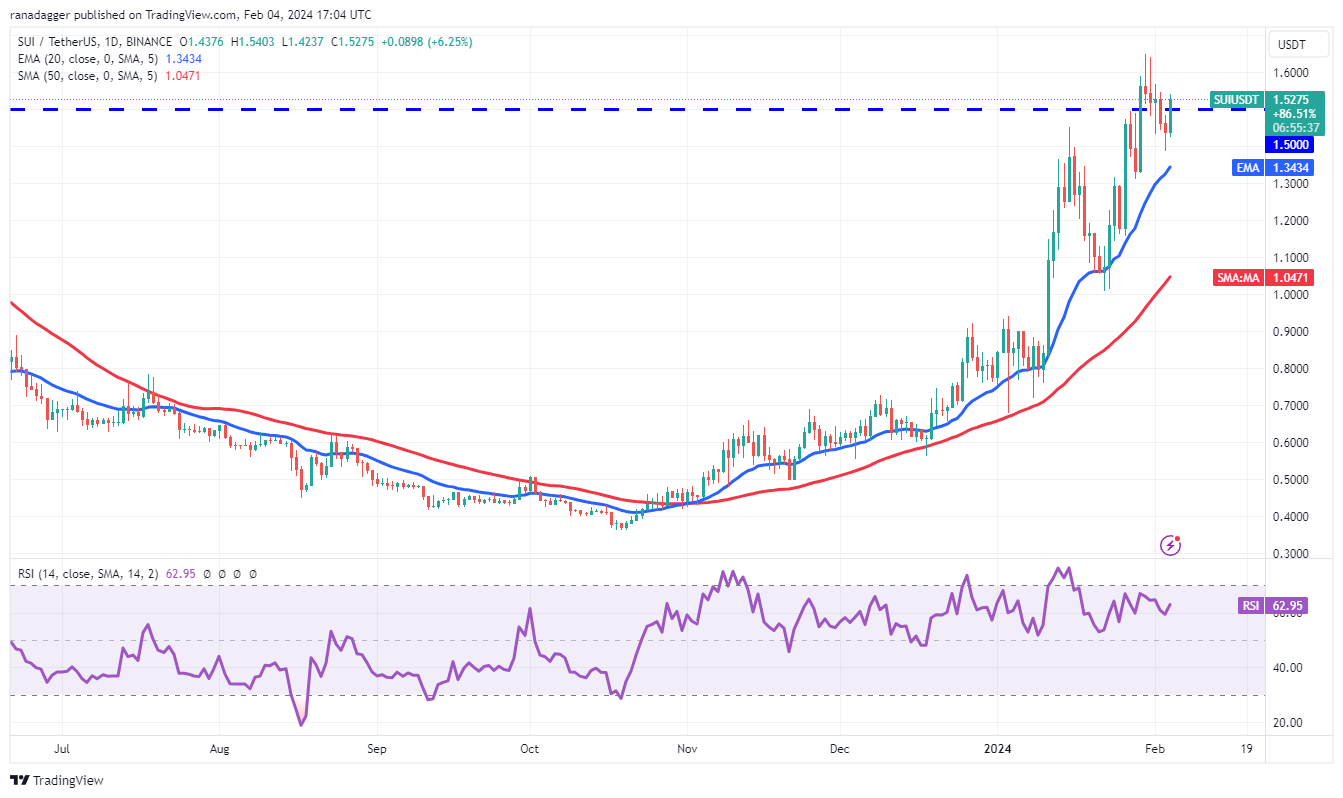Click the Jul label on the time axis
The image size is (1343, 798).
point(61,748)
